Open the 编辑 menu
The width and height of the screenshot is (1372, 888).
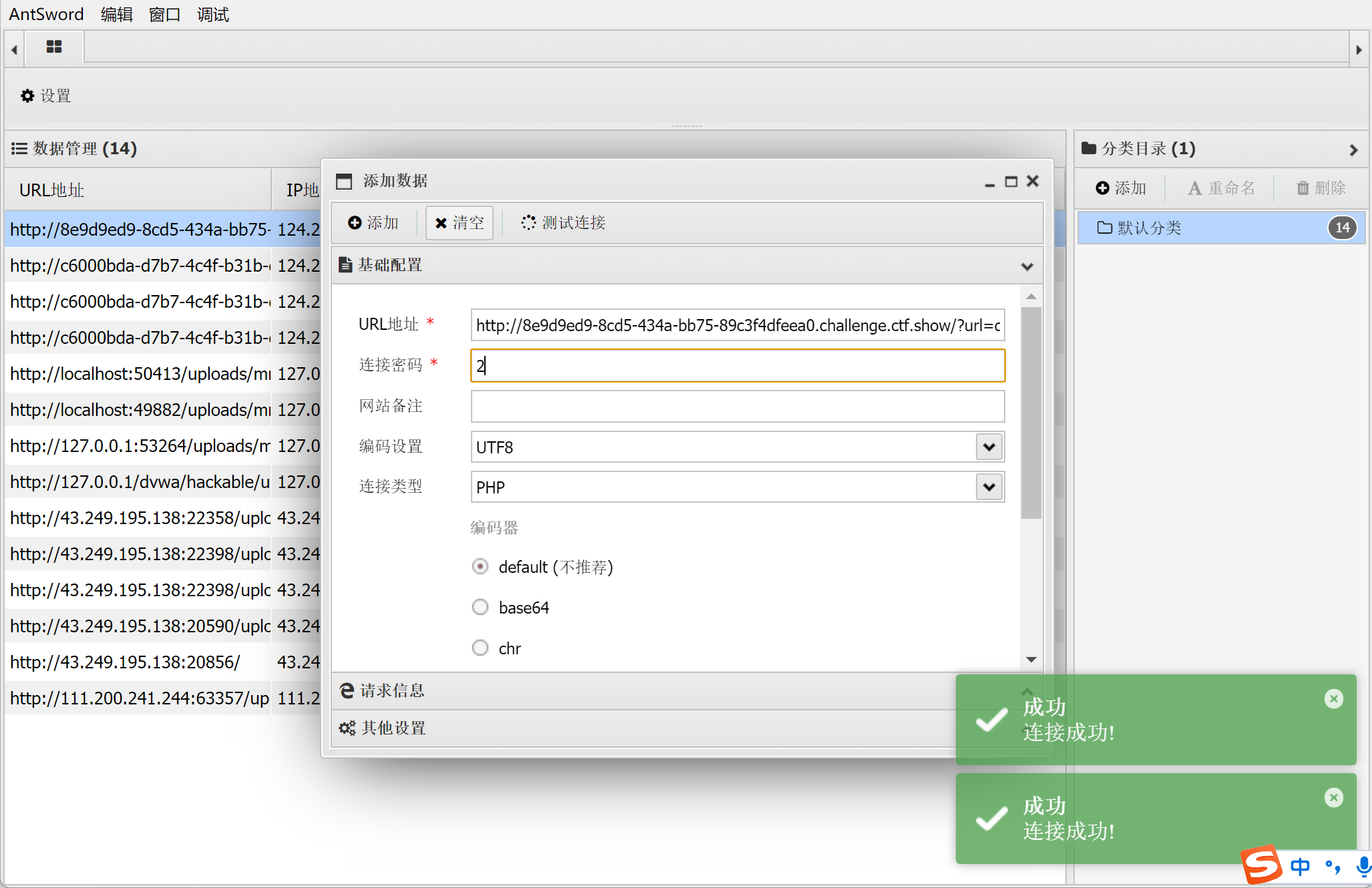[x=116, y=14]
